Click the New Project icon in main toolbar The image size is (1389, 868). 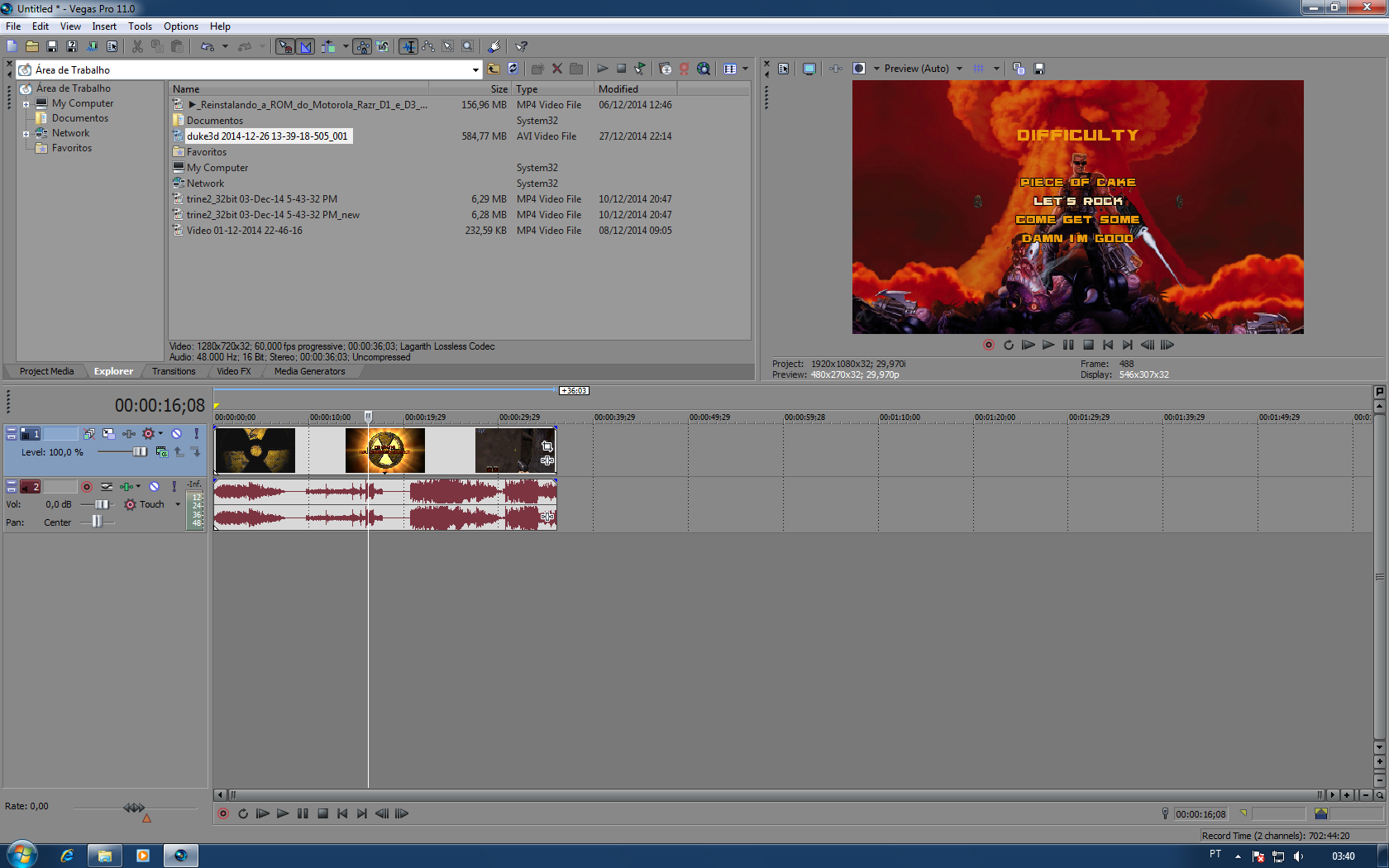[12, 46]
